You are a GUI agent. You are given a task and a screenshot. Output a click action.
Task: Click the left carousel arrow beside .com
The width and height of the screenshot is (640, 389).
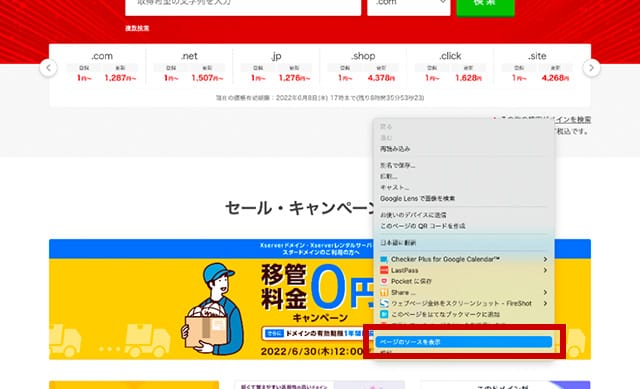point(49,68)
